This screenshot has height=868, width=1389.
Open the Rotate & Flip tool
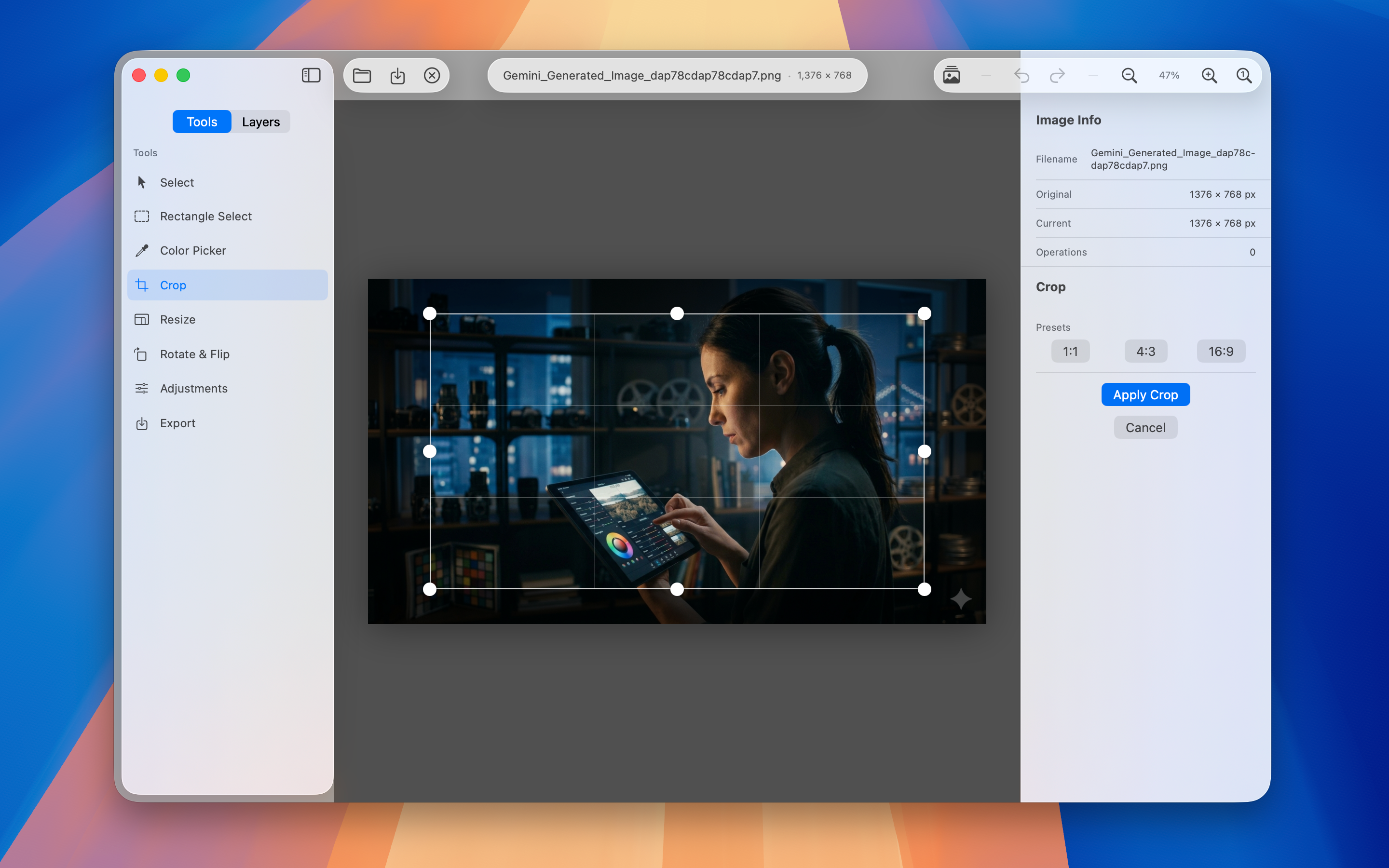pyautogui.click(x=227, y=354)
